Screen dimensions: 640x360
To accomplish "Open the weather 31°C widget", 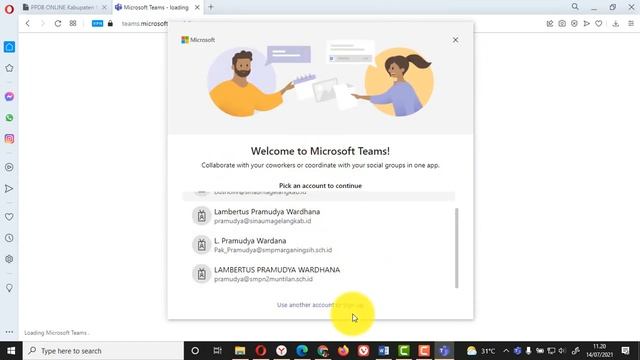I will click(481, 351).
